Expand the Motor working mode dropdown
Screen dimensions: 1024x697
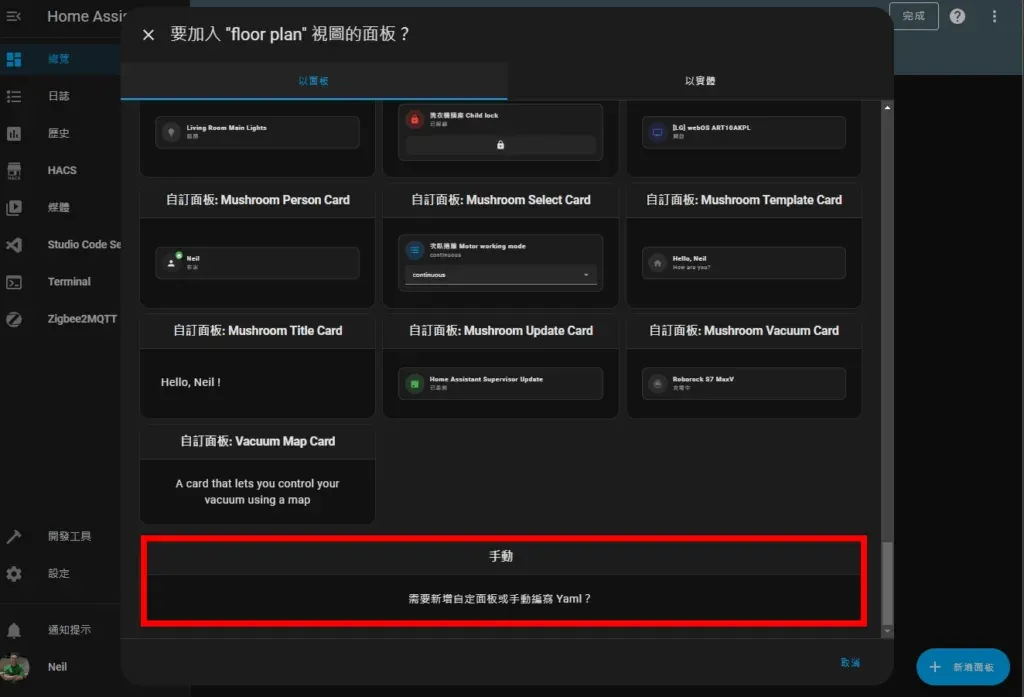click(500, 275)
